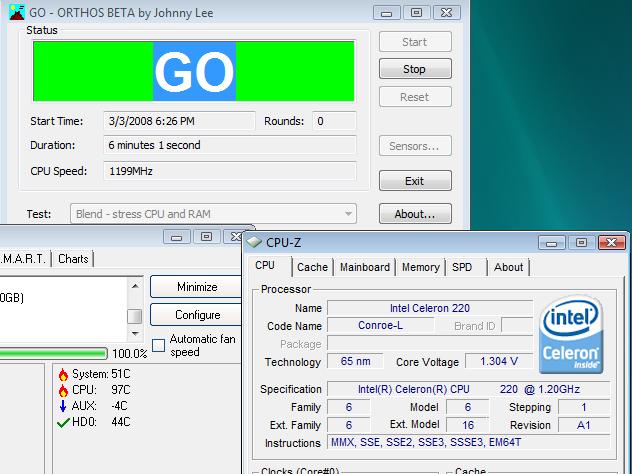Click the Minimize button in the fan monitor
The image size is (632, 474).
[197, 287]
